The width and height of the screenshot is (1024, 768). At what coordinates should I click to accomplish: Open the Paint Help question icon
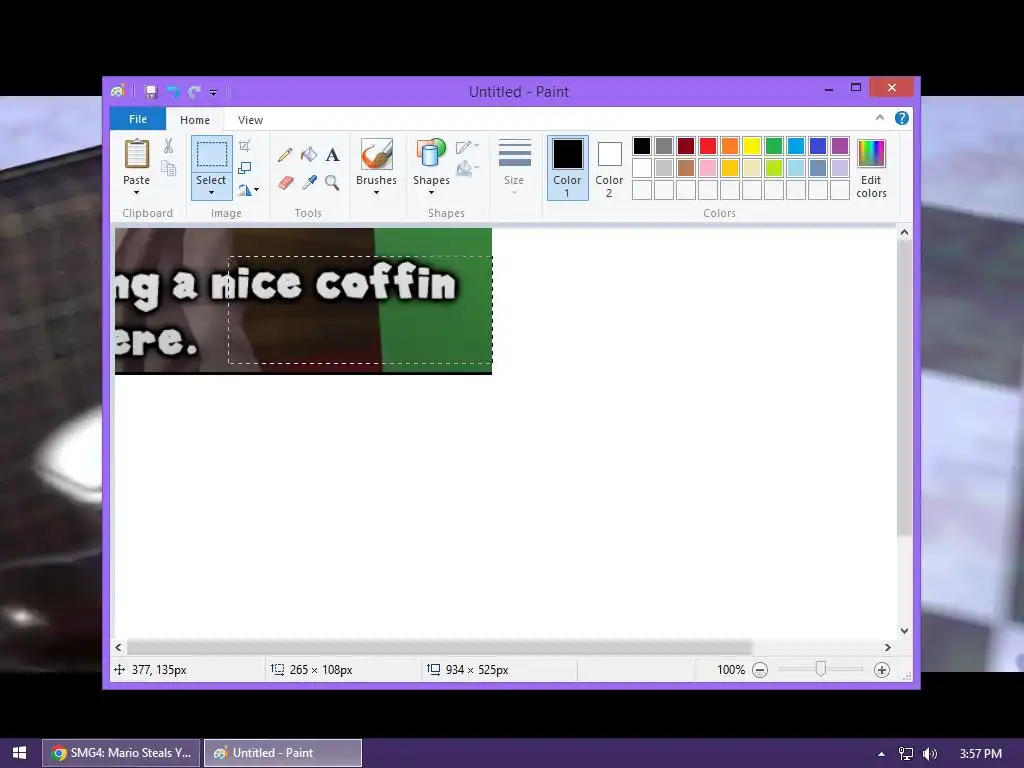click(x=902, y=118)
